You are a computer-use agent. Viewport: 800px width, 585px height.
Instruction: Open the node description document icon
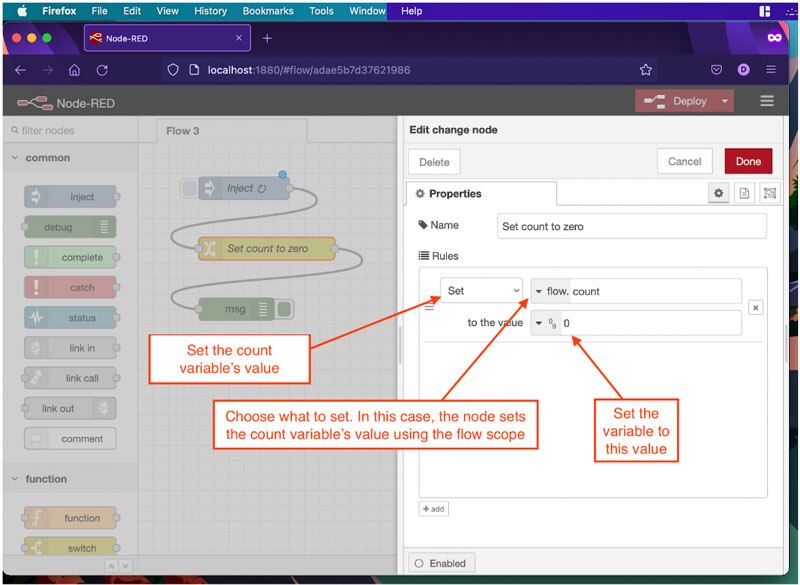point(744,193)
